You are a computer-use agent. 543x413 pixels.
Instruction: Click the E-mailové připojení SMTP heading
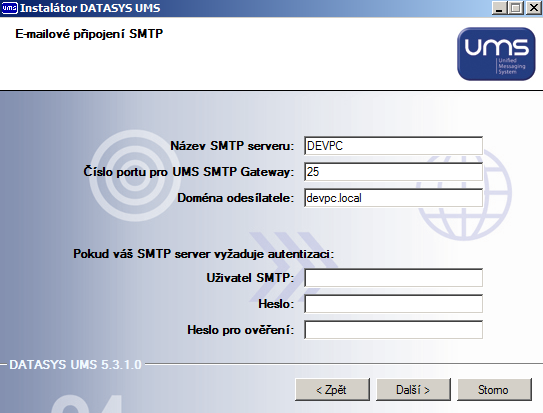89,34
